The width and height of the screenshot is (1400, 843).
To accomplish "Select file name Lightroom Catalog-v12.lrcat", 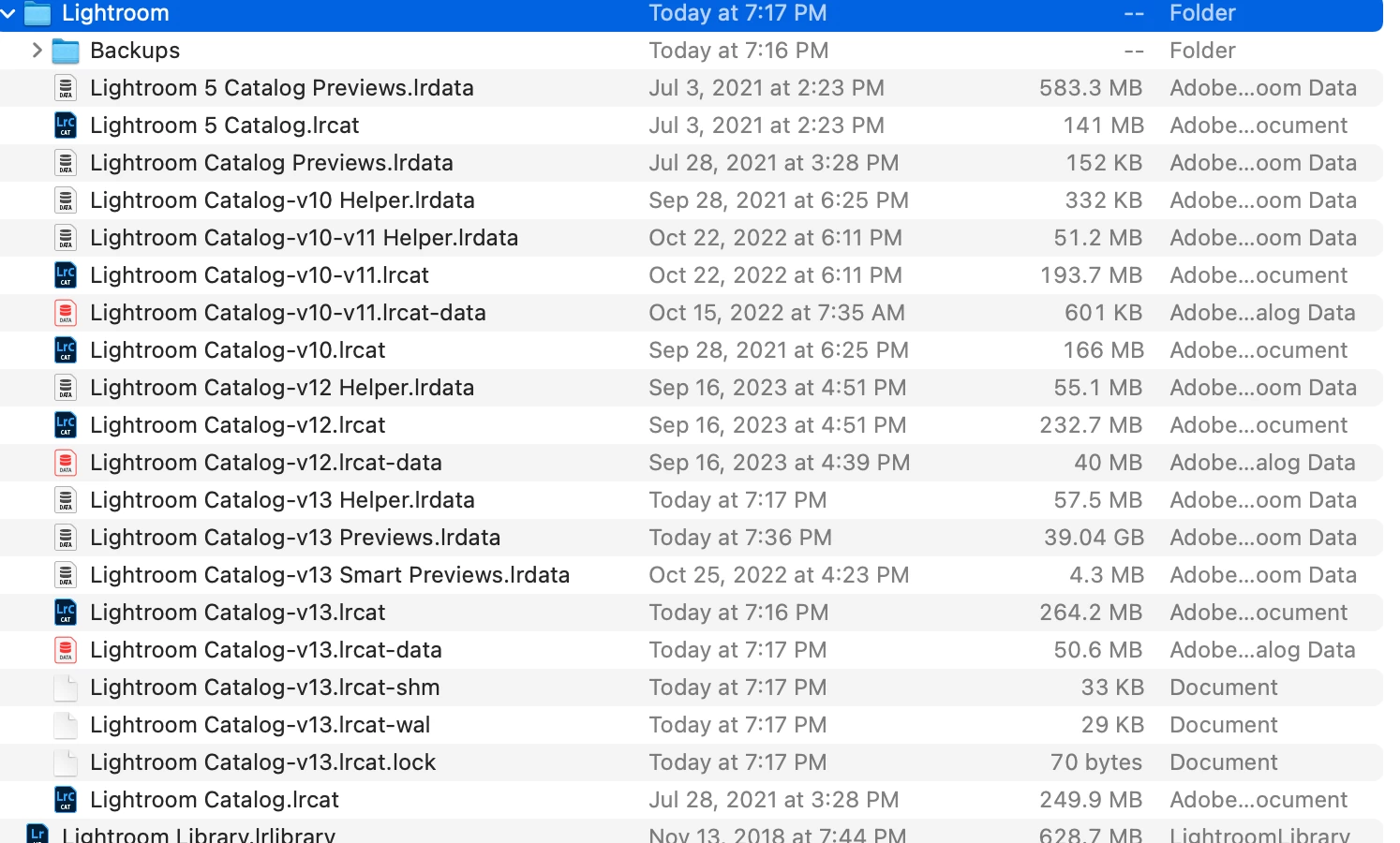I will (x=238, y=425).
